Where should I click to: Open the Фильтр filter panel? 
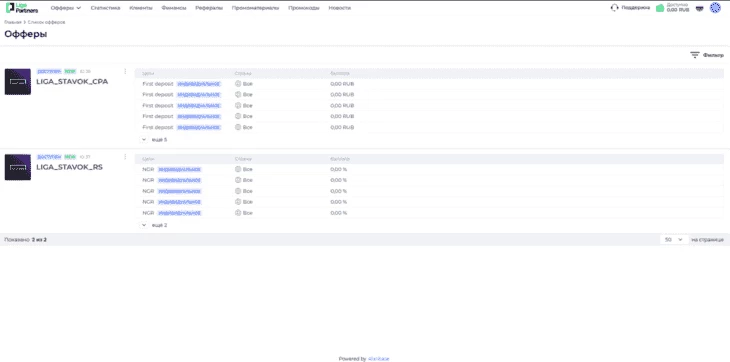click(x=707, y=55)
